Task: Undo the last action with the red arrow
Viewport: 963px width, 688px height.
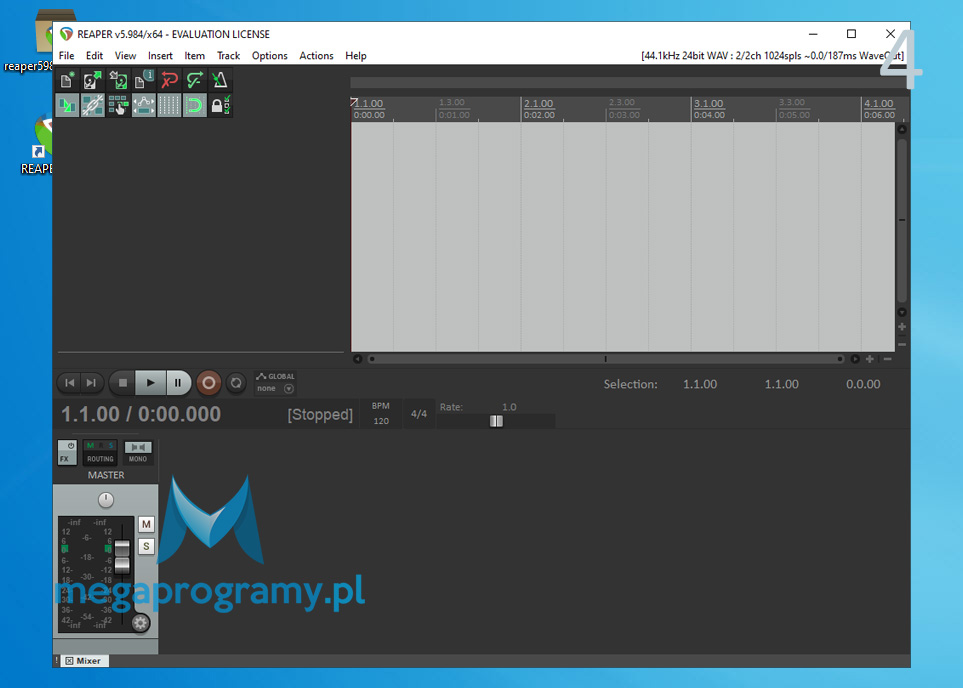Action: tap(169, 80)
